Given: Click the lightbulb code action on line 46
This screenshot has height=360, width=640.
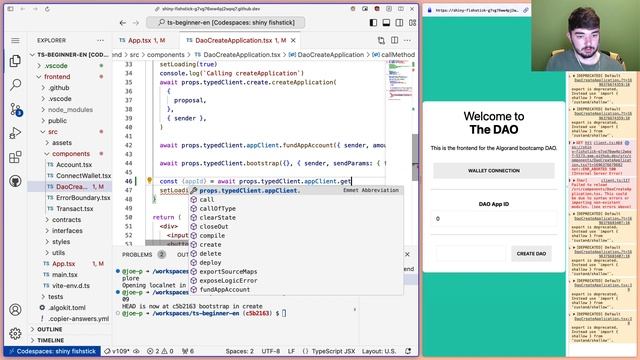Looking at the screenshot, I should (149, 180).
